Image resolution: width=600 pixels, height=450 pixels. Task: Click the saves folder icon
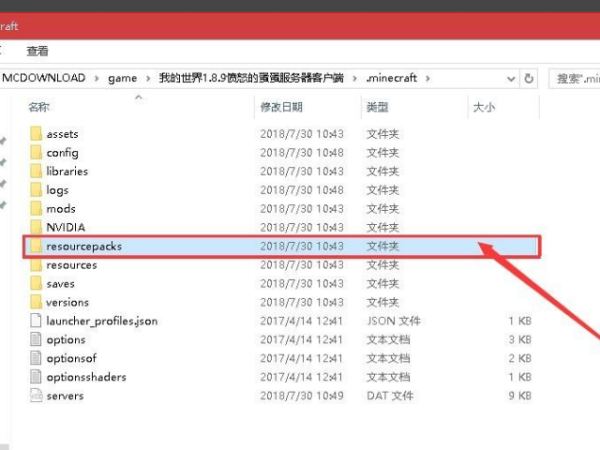click(x=36, y=284)
